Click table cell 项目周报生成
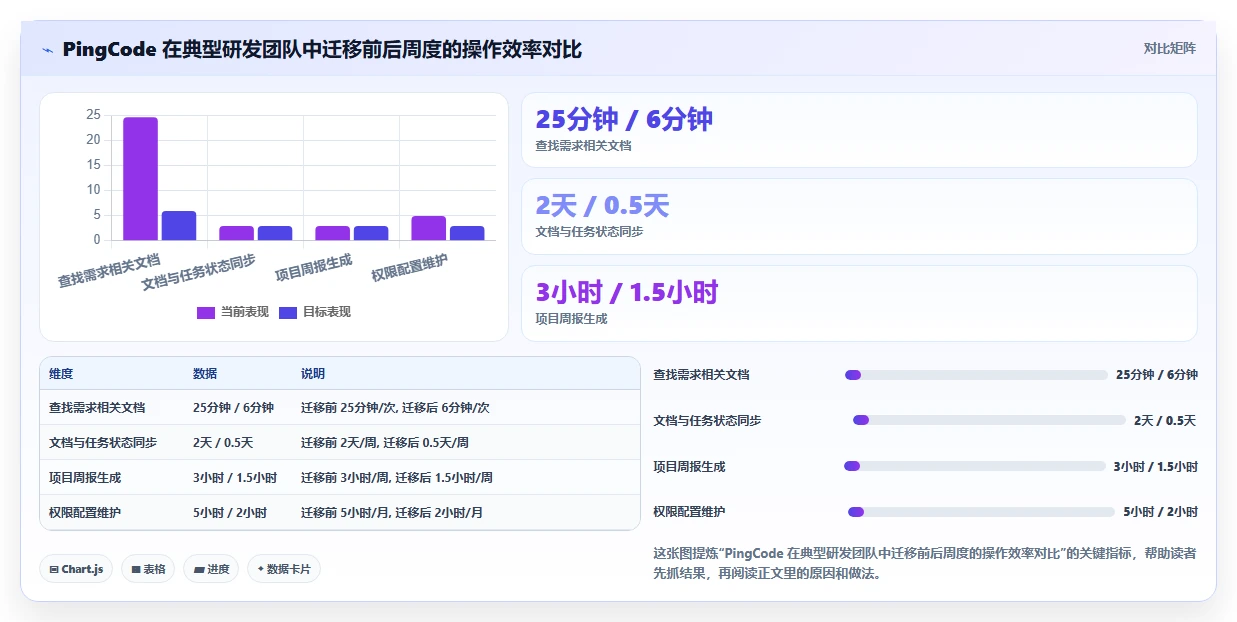The width and height of the screenshot is (1237, 622). (85, 478)
